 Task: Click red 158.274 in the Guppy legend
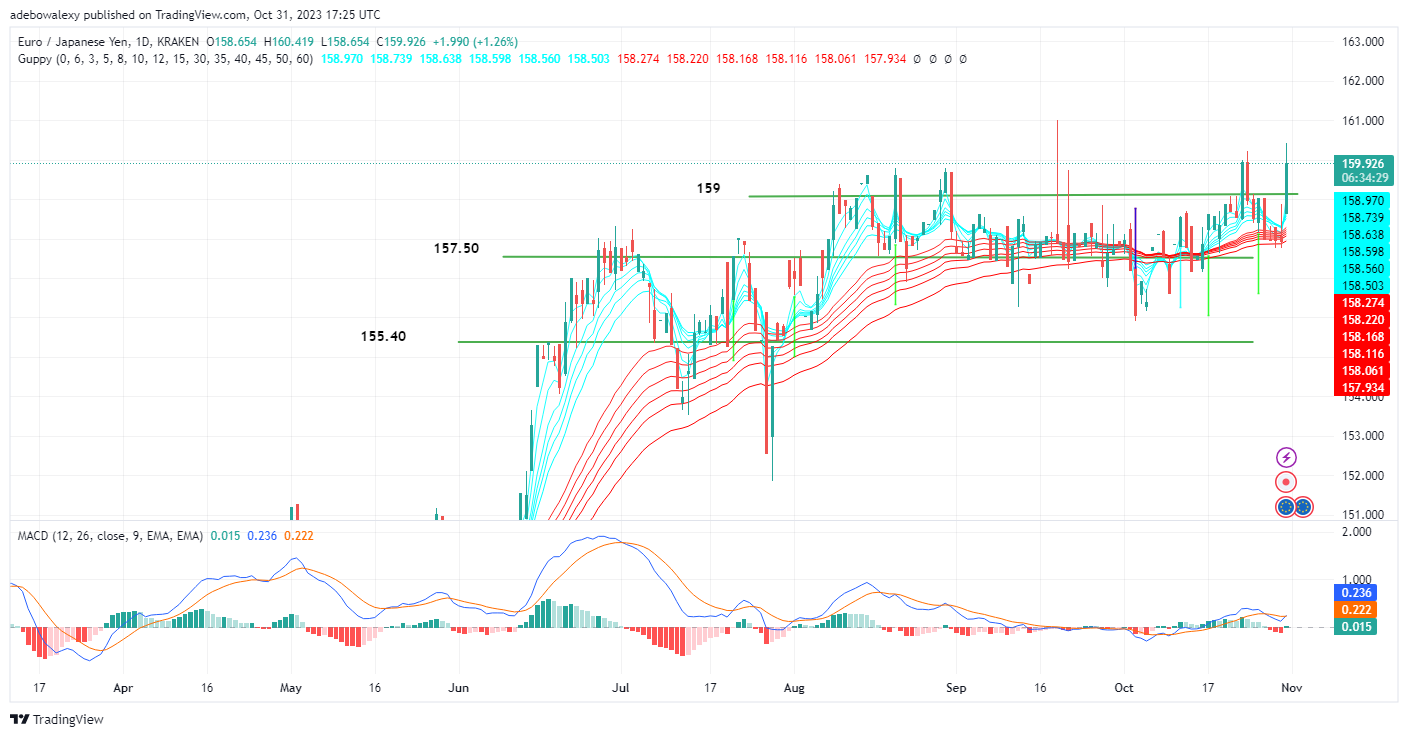(638, 59)
